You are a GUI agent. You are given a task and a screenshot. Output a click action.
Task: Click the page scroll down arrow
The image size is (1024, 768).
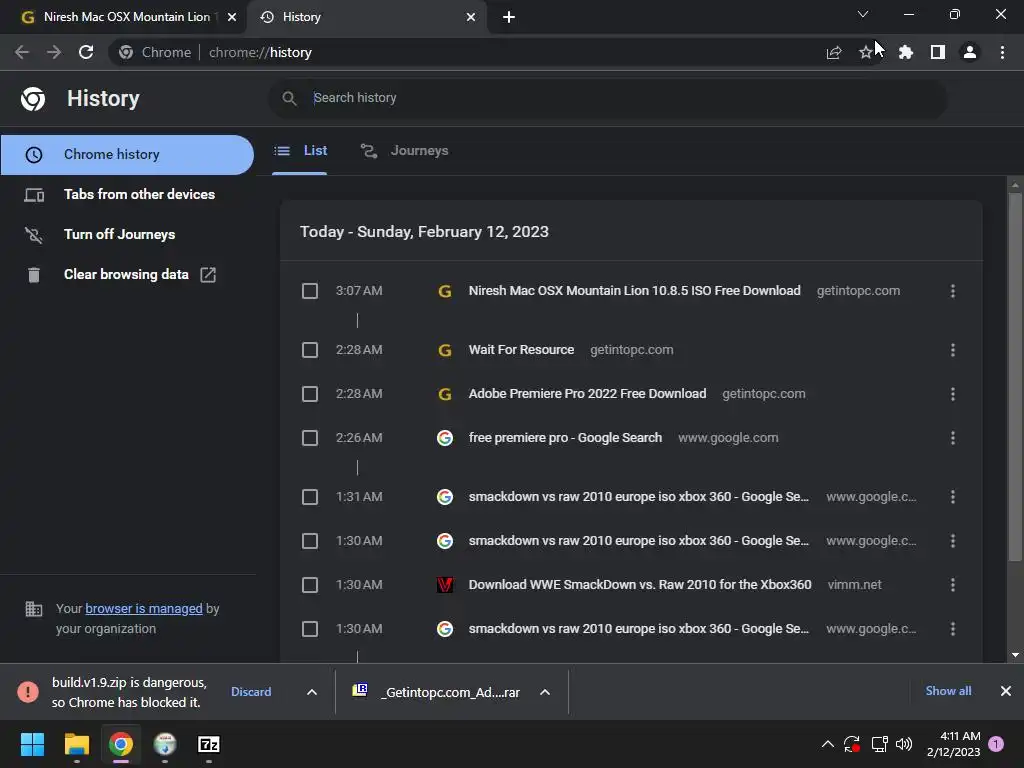1015,655
